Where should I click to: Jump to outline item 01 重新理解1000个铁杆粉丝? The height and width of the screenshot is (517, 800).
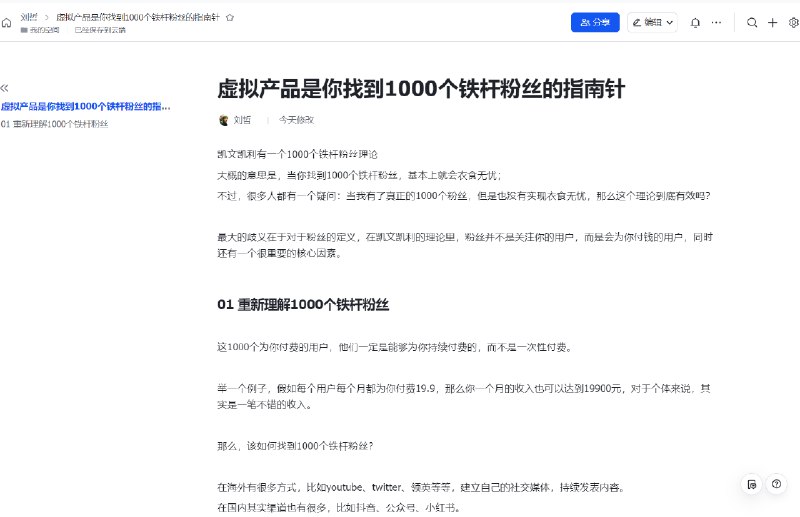tap(55, 124)
